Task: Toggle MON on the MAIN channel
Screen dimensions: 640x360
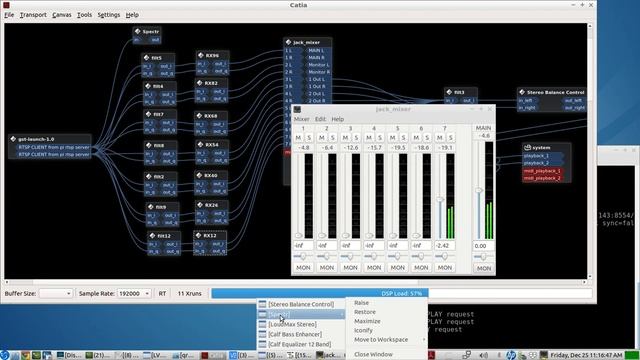Action: click(x=484, y=268)
